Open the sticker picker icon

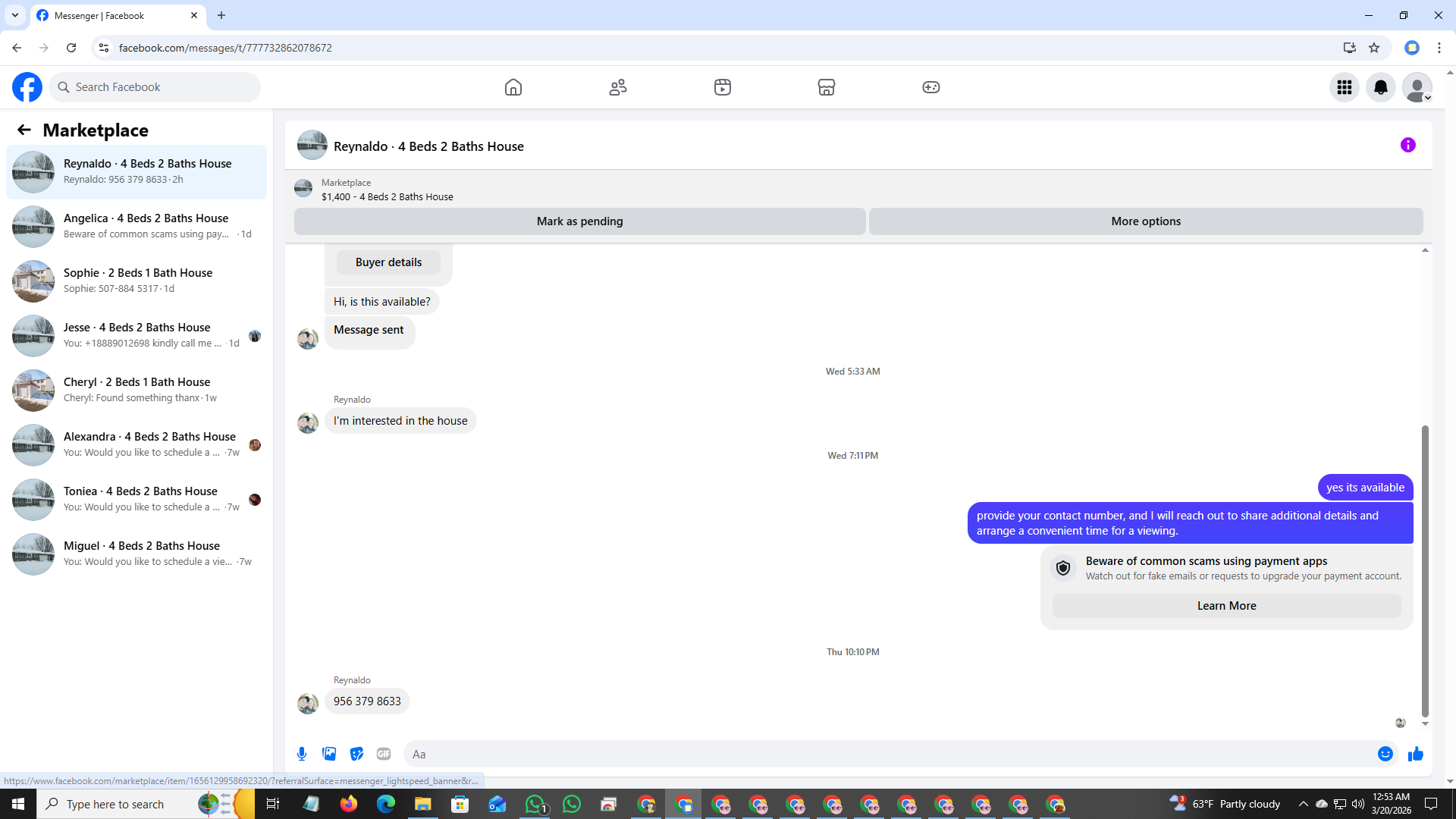click(x=356, y=754)
